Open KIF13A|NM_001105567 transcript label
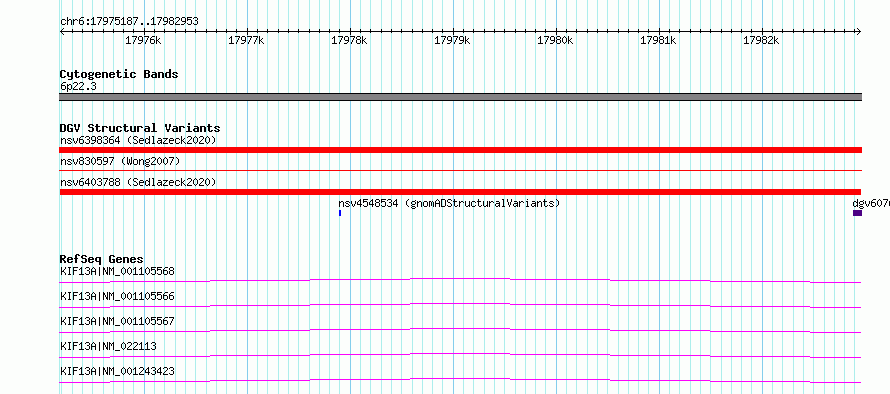 [117, 321]
